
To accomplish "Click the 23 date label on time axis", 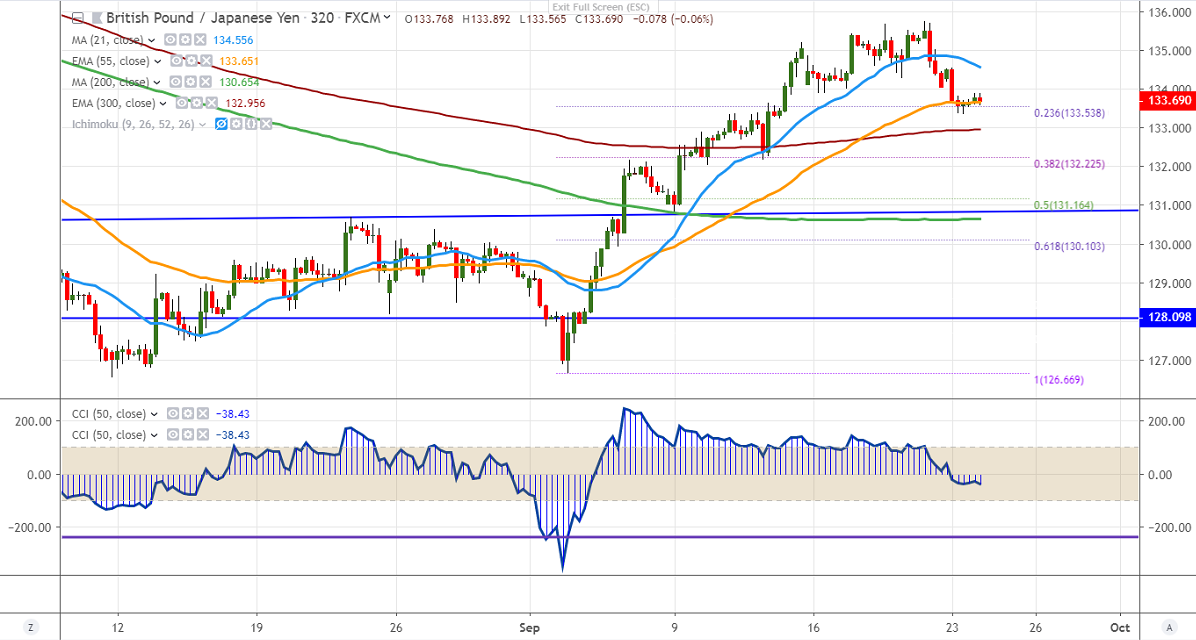I will [952, 628].
